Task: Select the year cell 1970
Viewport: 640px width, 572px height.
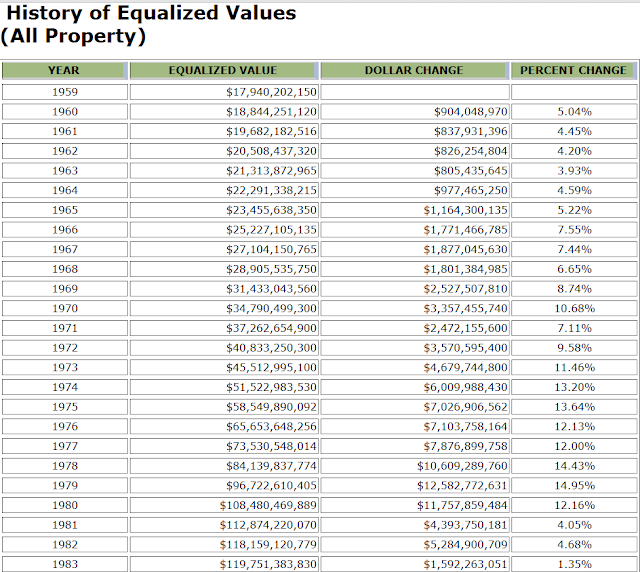Action: 65,308
